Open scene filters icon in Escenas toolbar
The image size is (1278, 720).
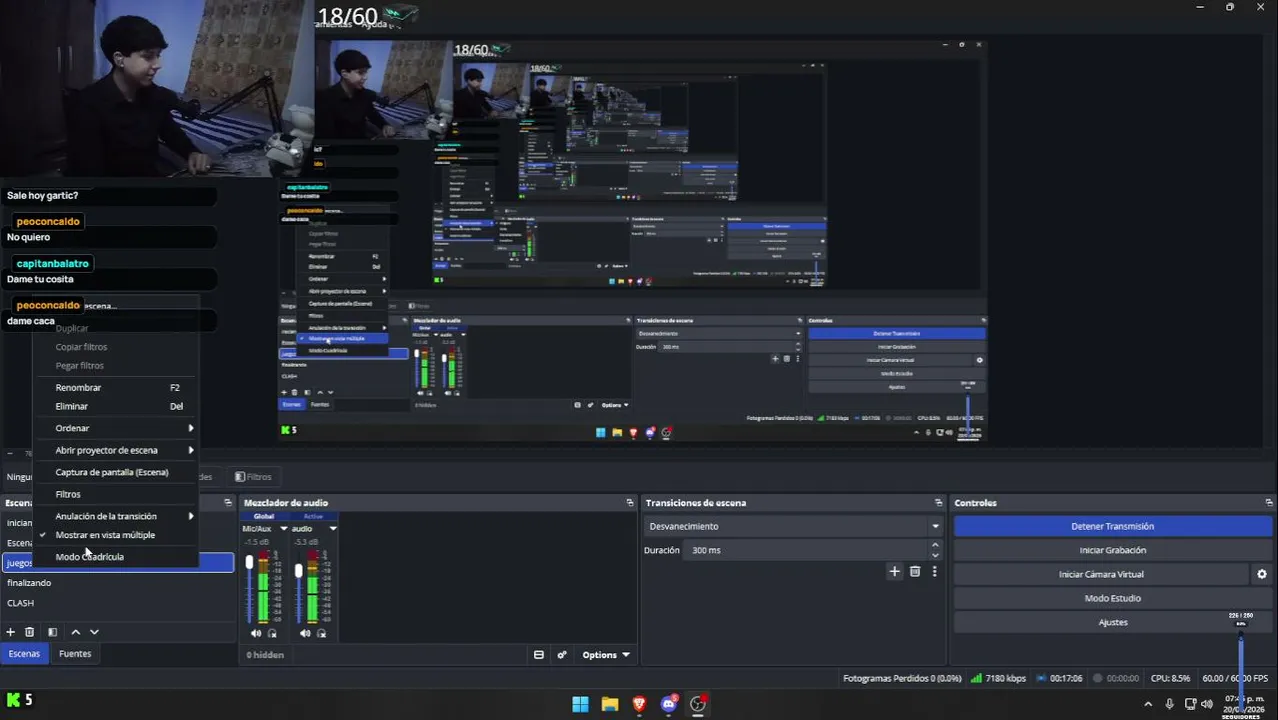click(52, 632)
